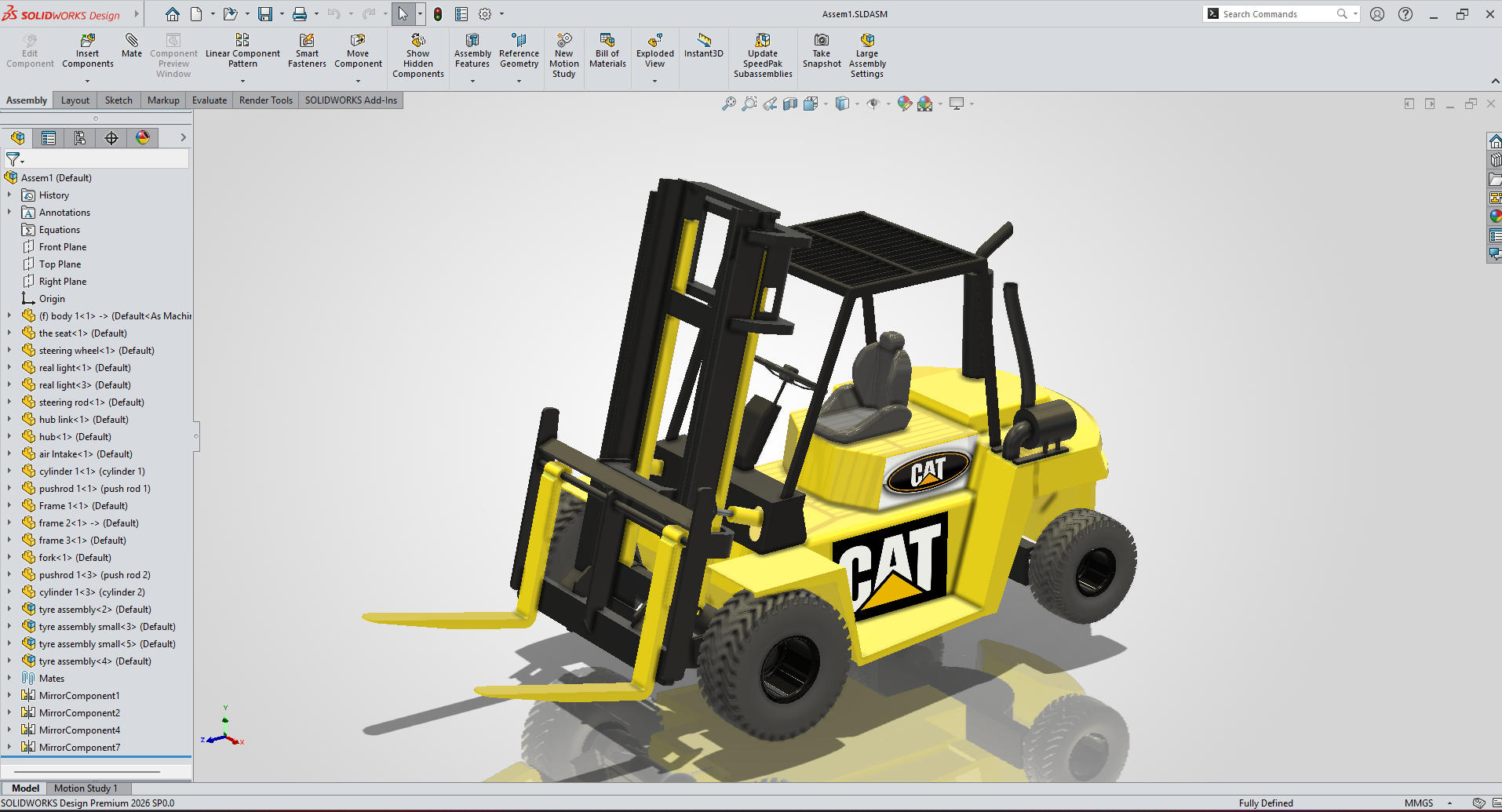The height and width of the screenshot is (812, 1502).
Task: Activate the Move Component tool
Action: [x=358, y=51]
